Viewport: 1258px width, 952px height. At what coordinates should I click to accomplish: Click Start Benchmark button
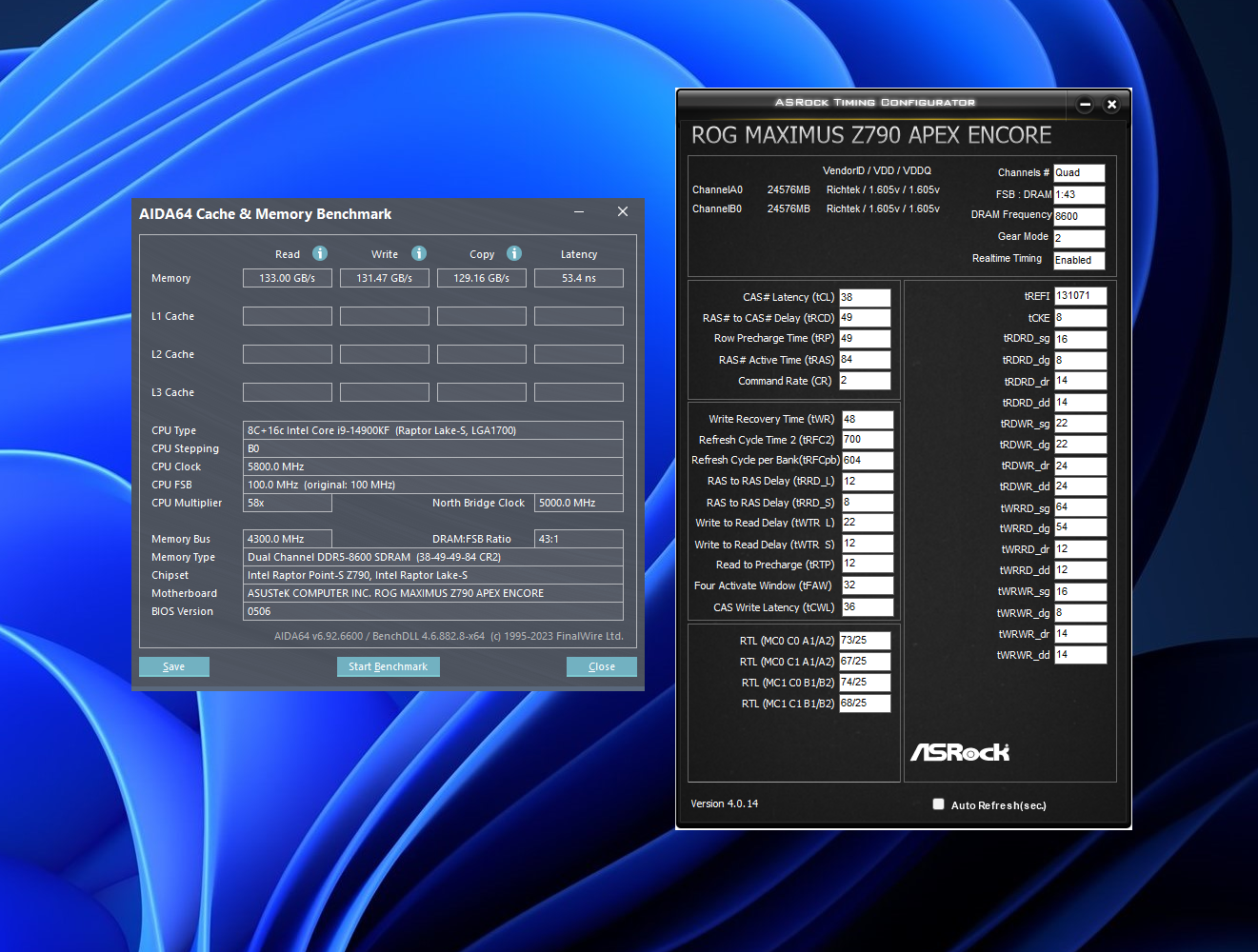389,666
